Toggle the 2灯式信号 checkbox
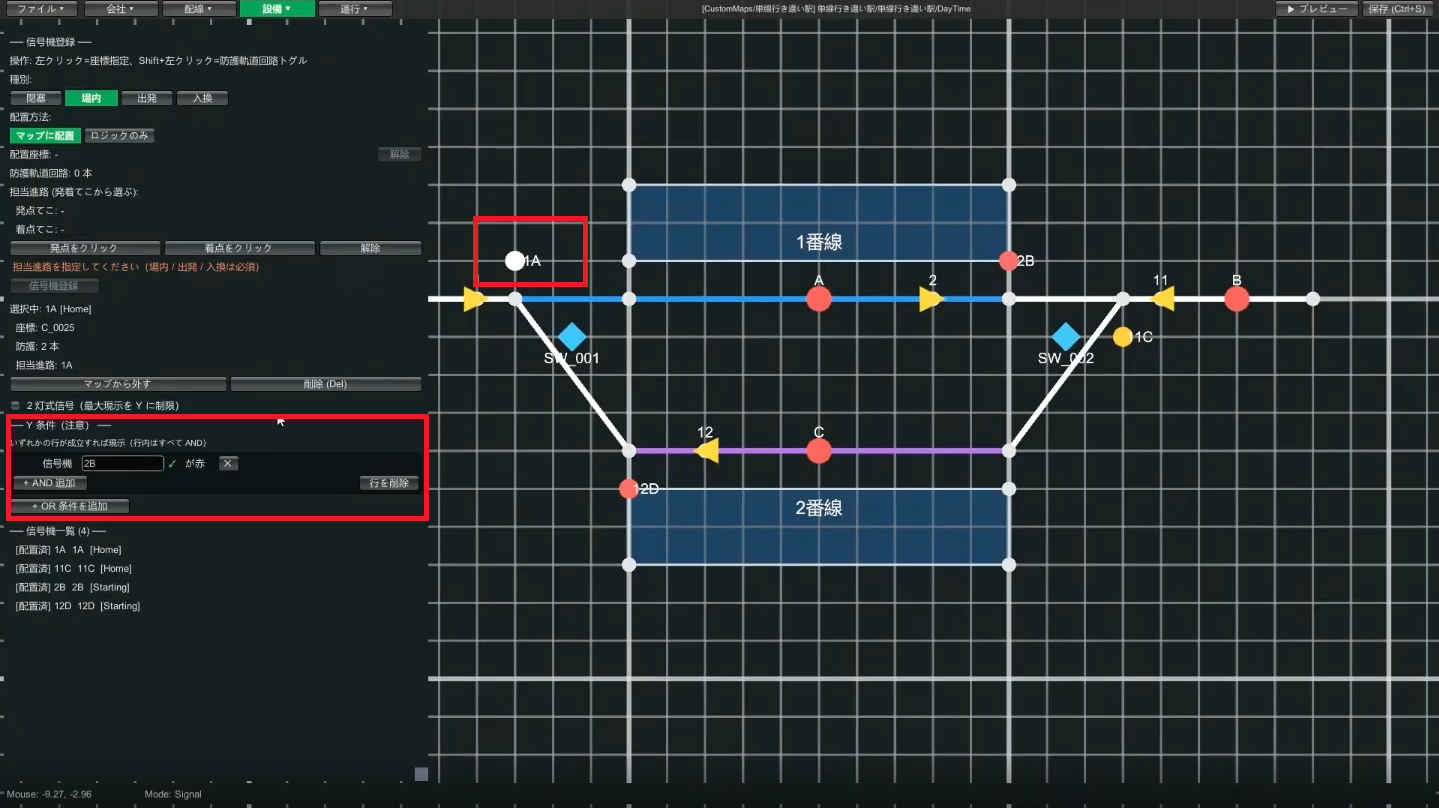This screenshot has height=808, width=1439. [x=15, y=406]
